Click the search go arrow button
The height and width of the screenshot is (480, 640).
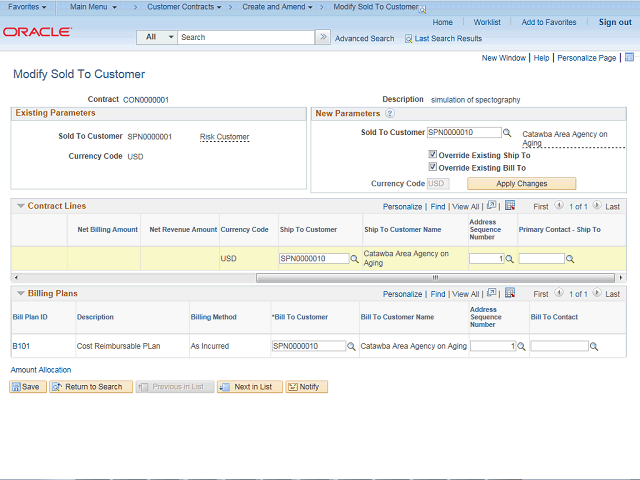(323, 37)
